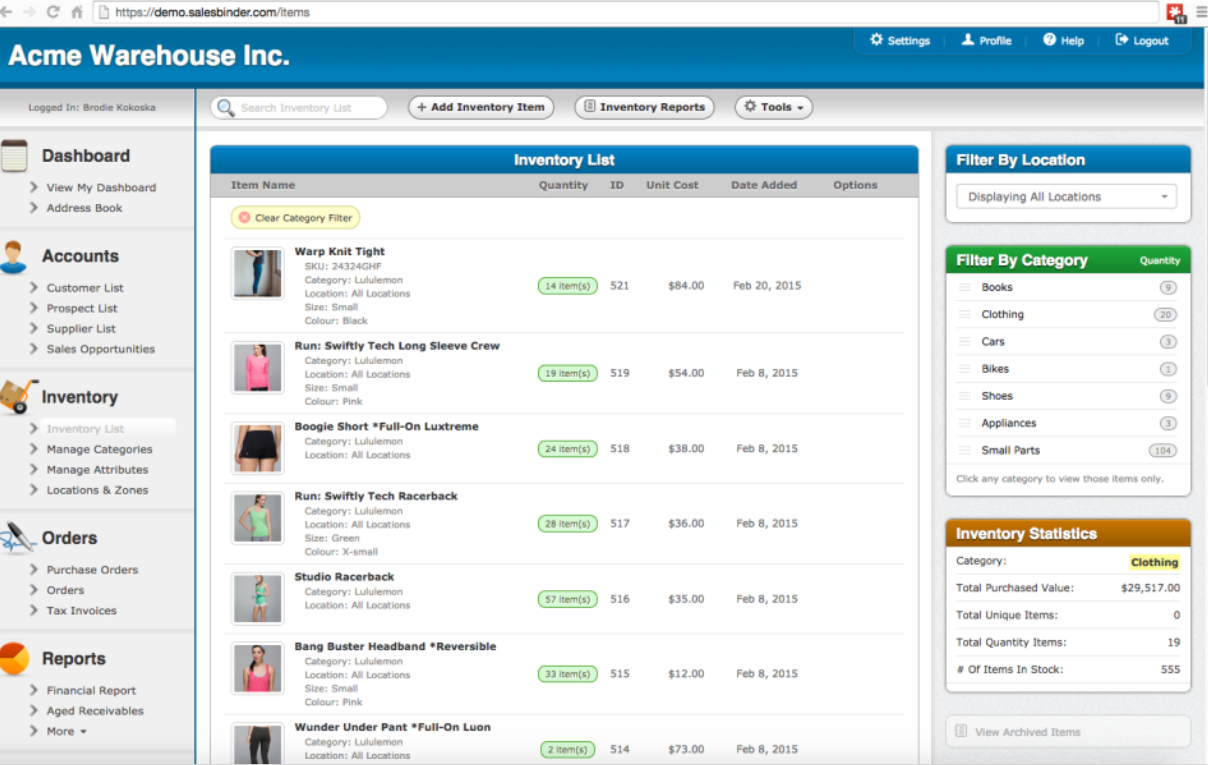Click chevron next to Purchase Orders
The height and width of the screenshot is (765, 1208).
pyautogui.click(x=34, y=569)
